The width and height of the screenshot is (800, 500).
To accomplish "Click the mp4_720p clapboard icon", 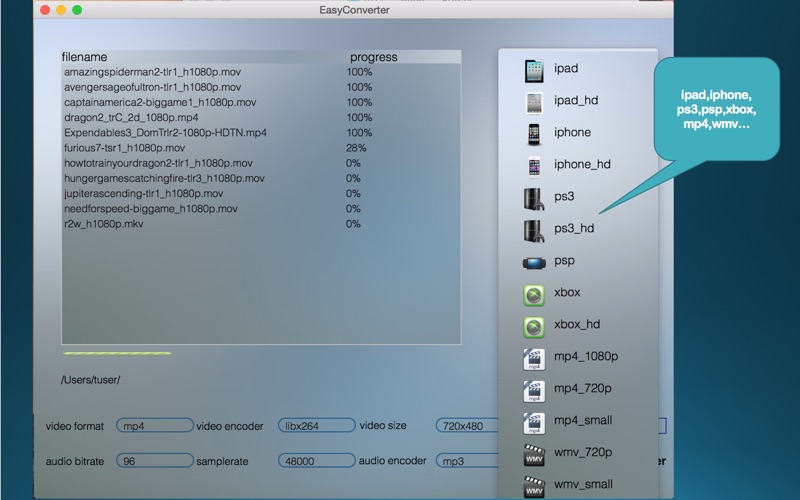I will coord(534,391).
